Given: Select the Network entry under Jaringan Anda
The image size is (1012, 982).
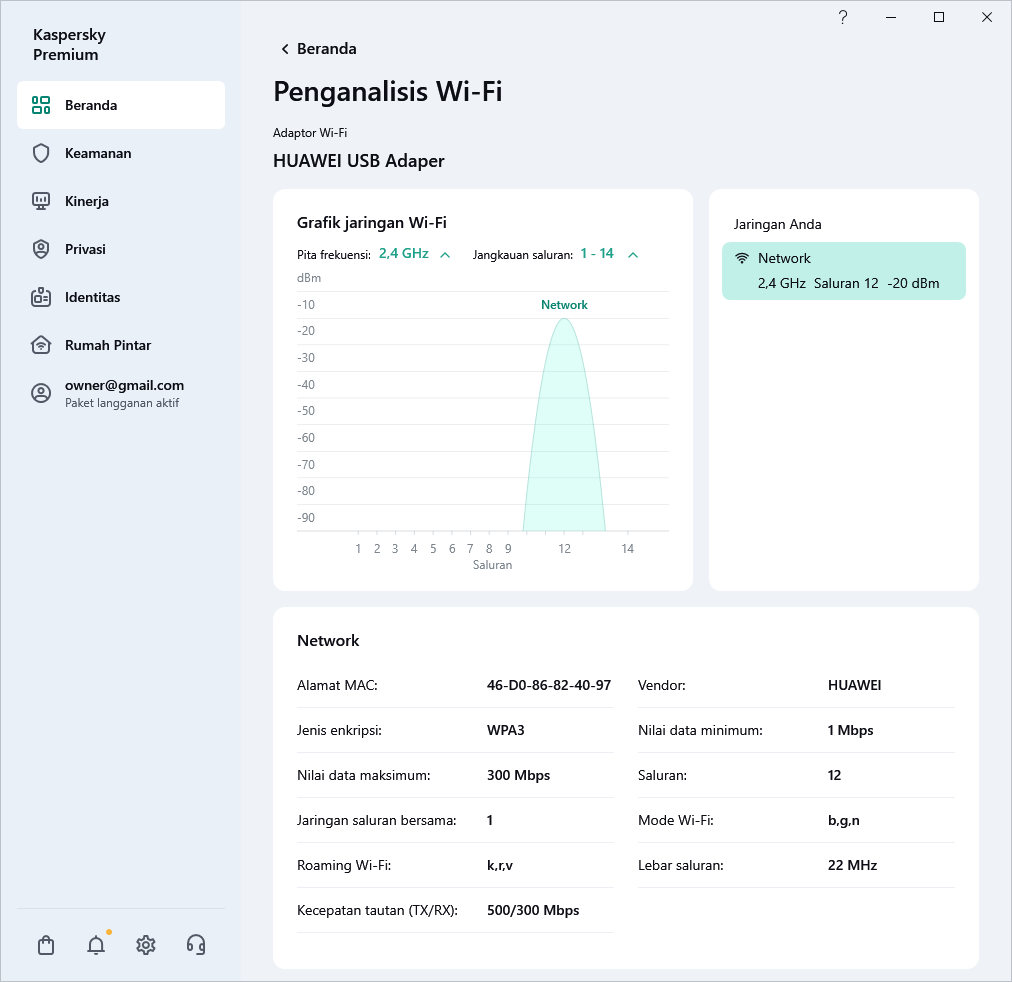Looking at the screenshot, I should (843, 271).
